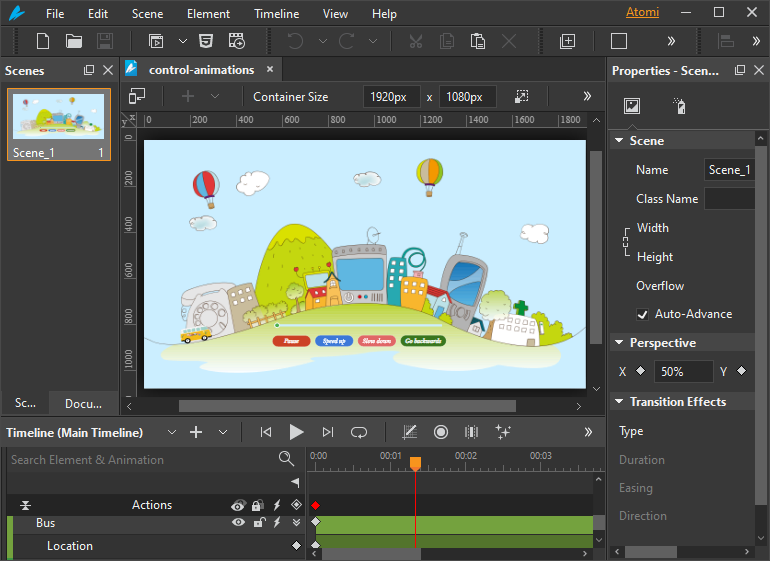770x561 pixels.
Task: Click the Export to HTML5 icon
Action: [205, 41]
